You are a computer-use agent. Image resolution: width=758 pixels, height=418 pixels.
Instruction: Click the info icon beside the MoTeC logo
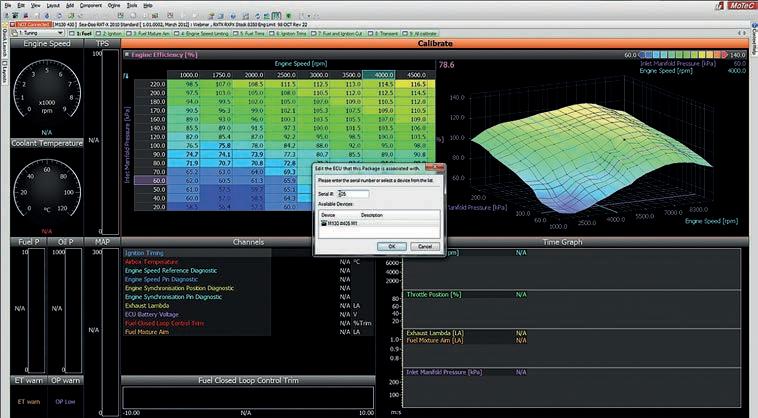pyautogui.click(x=720, y=5)
